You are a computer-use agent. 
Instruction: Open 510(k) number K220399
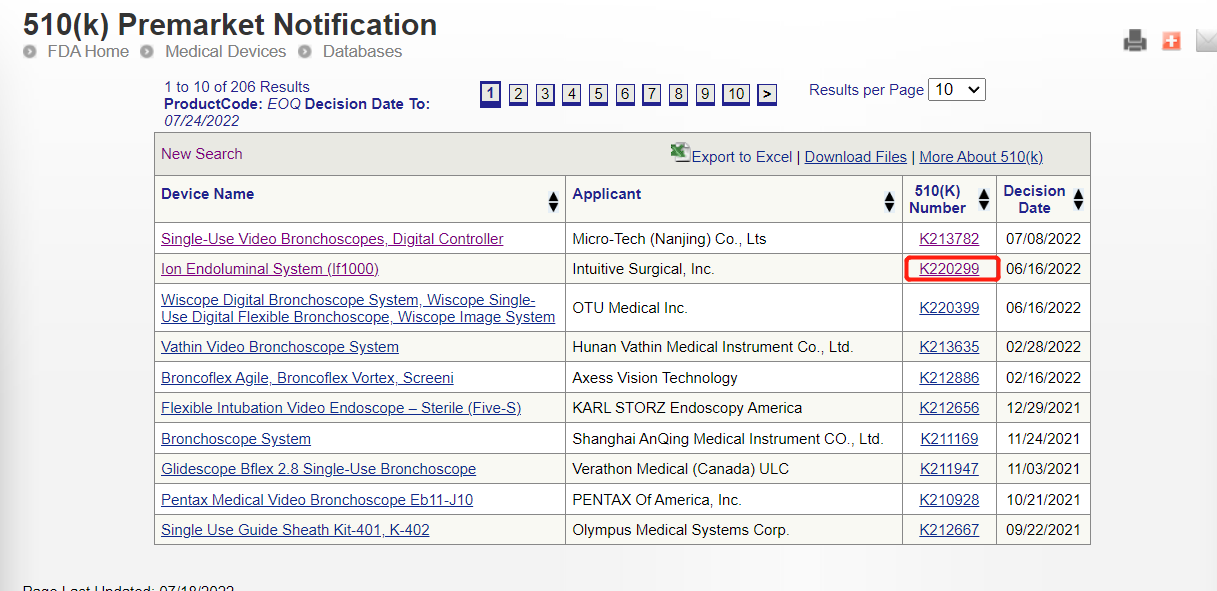tap(949, 308)
